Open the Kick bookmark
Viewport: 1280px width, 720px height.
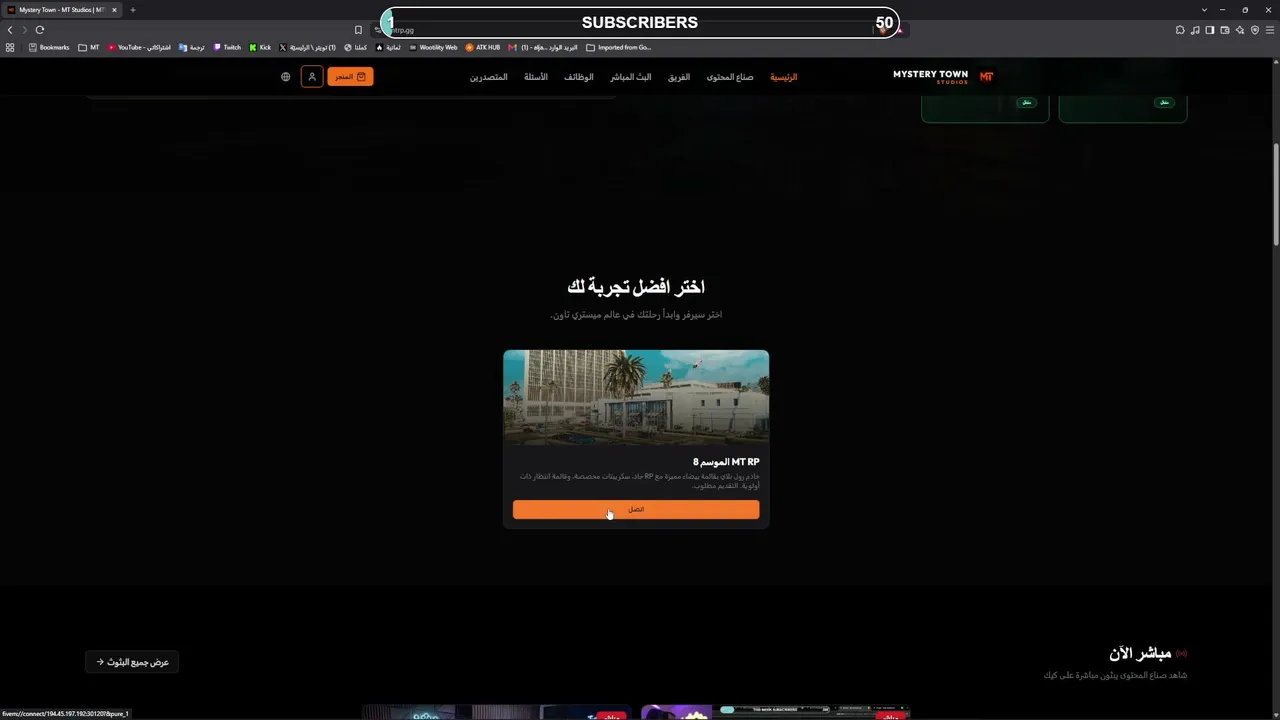260,47
